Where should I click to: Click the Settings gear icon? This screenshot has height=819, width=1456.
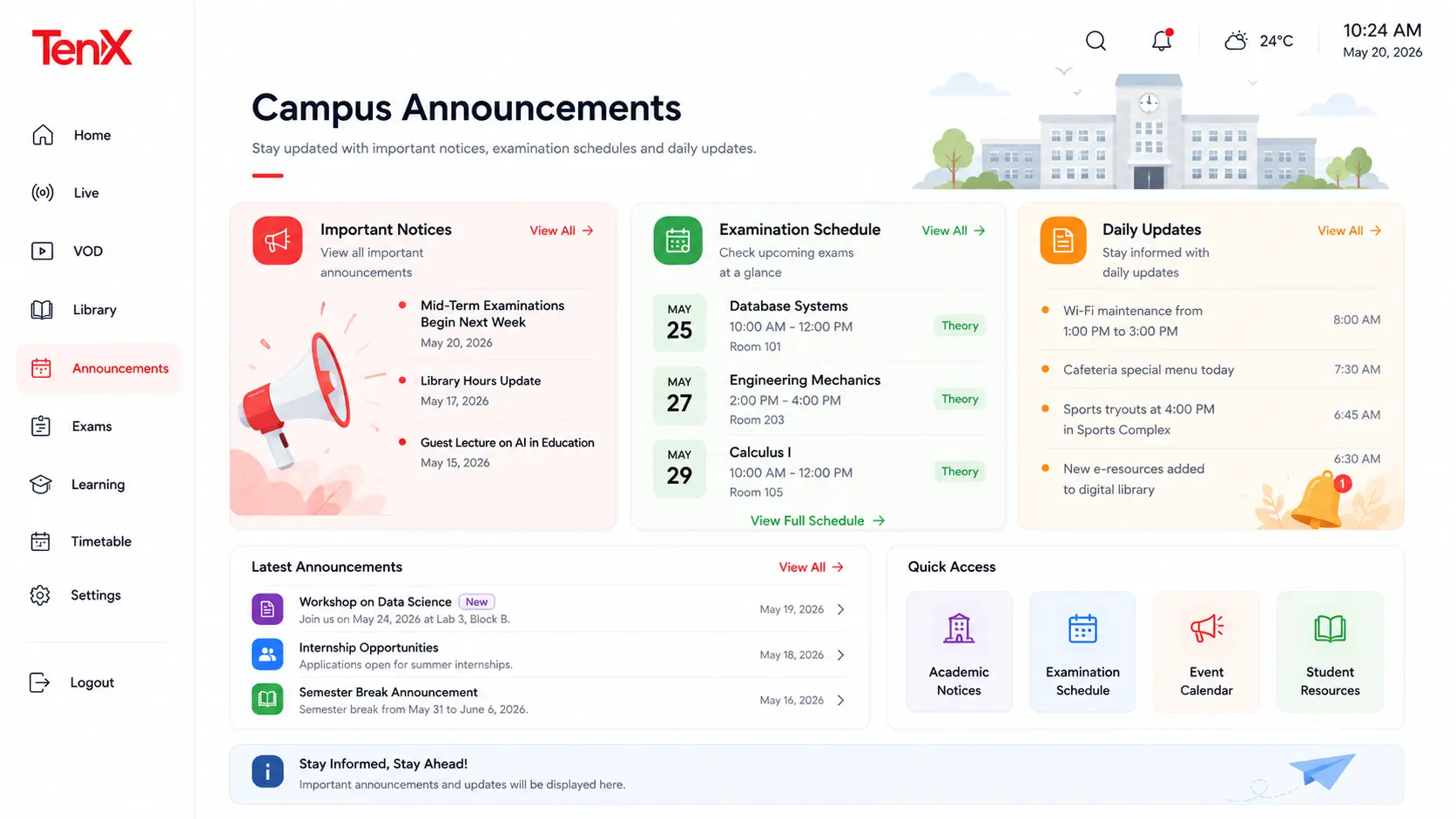(x=40, y=595)
